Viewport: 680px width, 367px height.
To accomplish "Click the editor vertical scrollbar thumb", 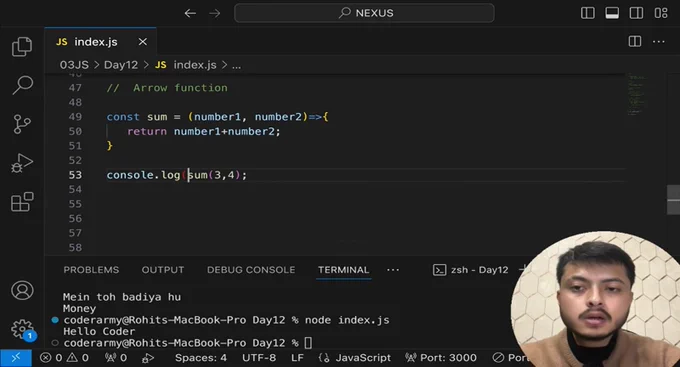I will pyautogui.click(x=673, y=200).
